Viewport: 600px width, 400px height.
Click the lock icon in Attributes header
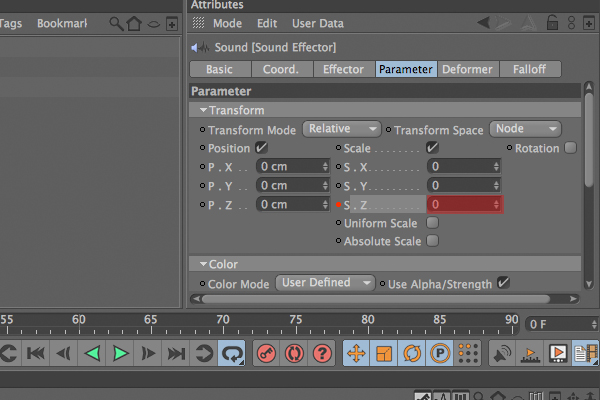point(552,23)
